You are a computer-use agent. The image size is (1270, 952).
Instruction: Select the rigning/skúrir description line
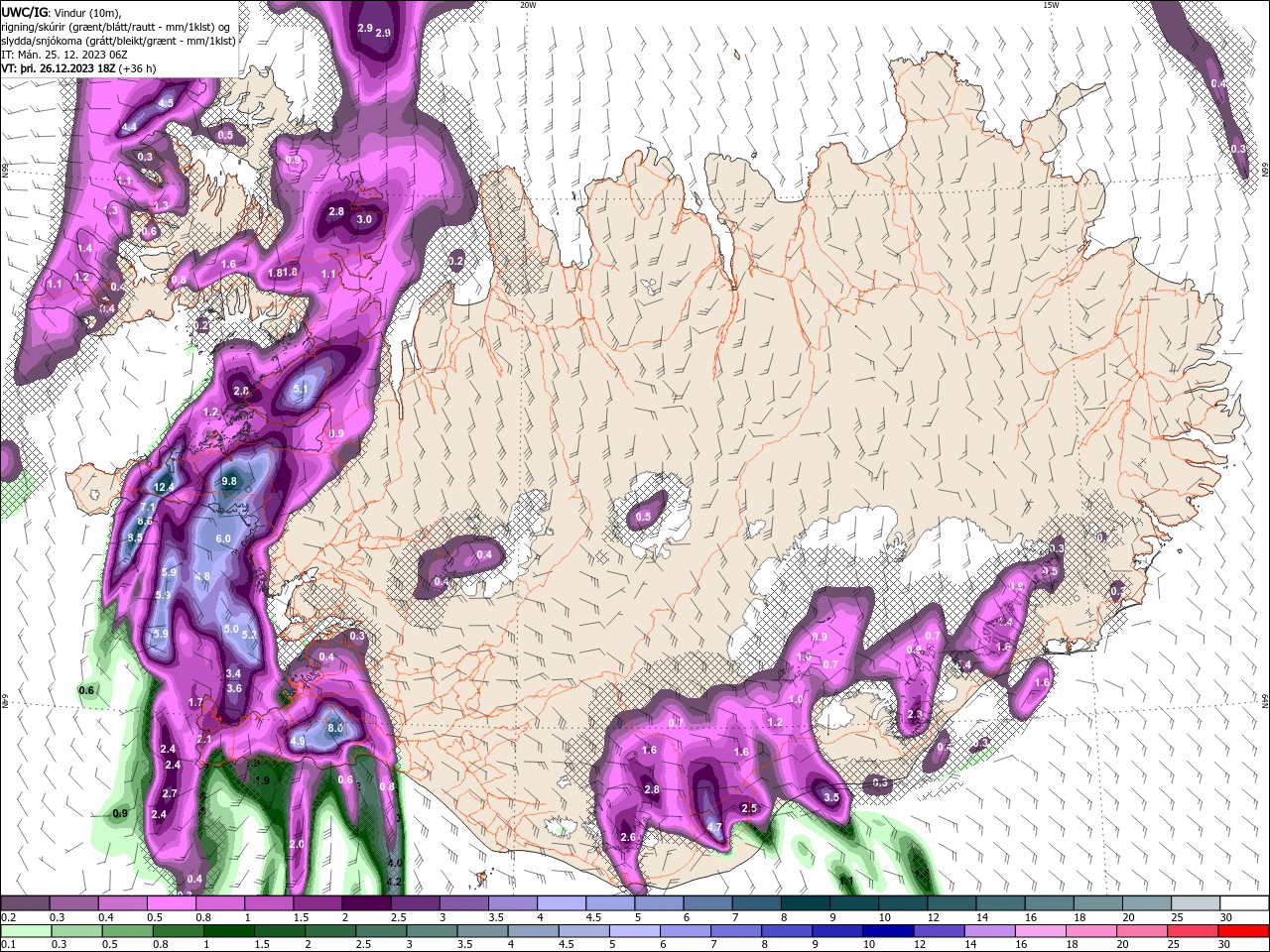click(x=117, y=26)
